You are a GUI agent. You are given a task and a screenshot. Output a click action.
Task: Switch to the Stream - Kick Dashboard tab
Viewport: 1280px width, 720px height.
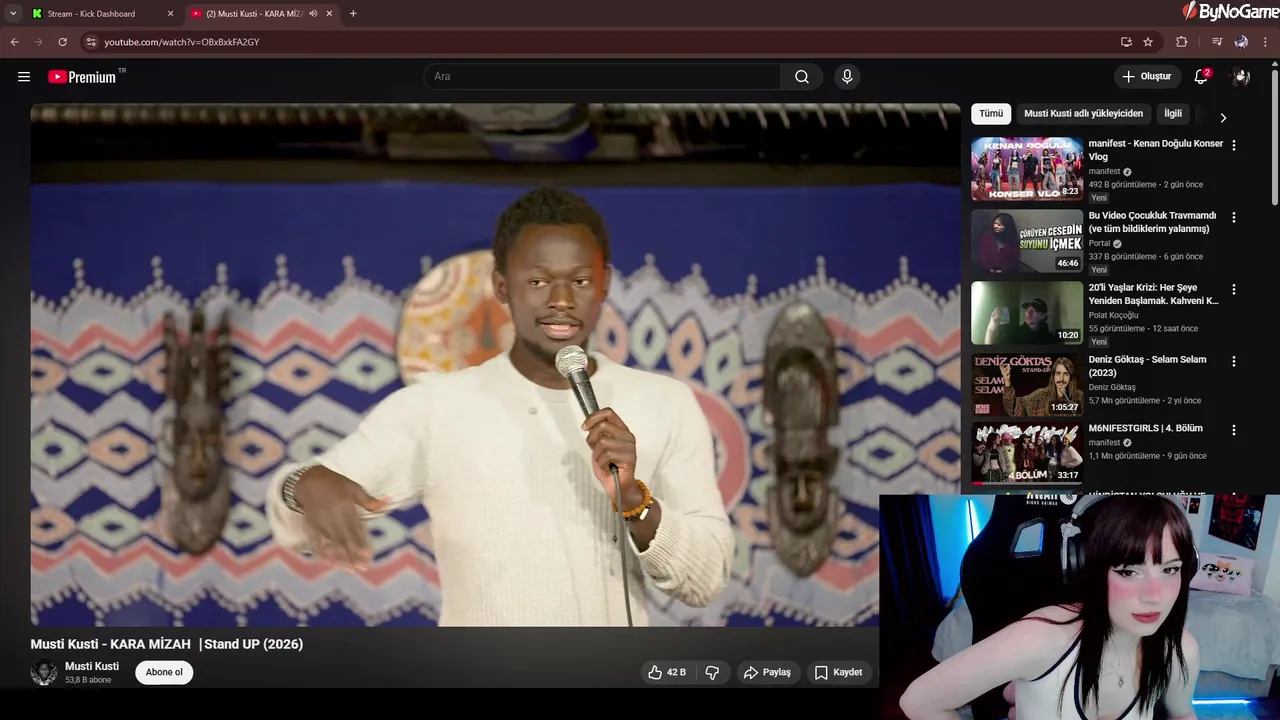[102, 14]
